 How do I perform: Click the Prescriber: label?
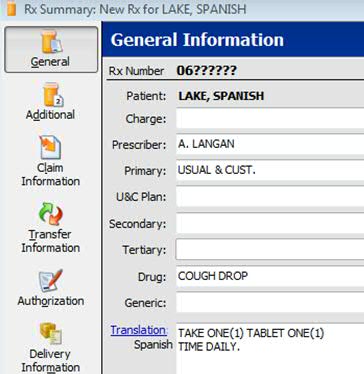click(x=139, y=145)
